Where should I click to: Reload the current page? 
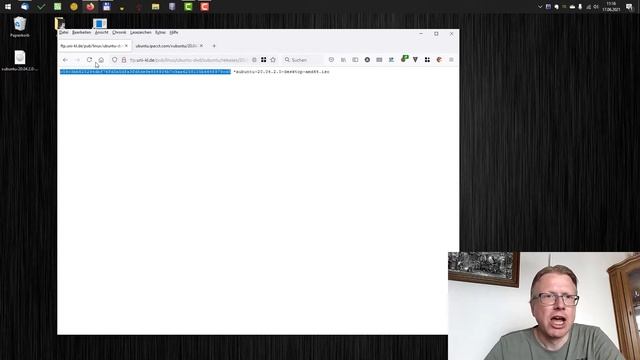[x=89, y=60]
